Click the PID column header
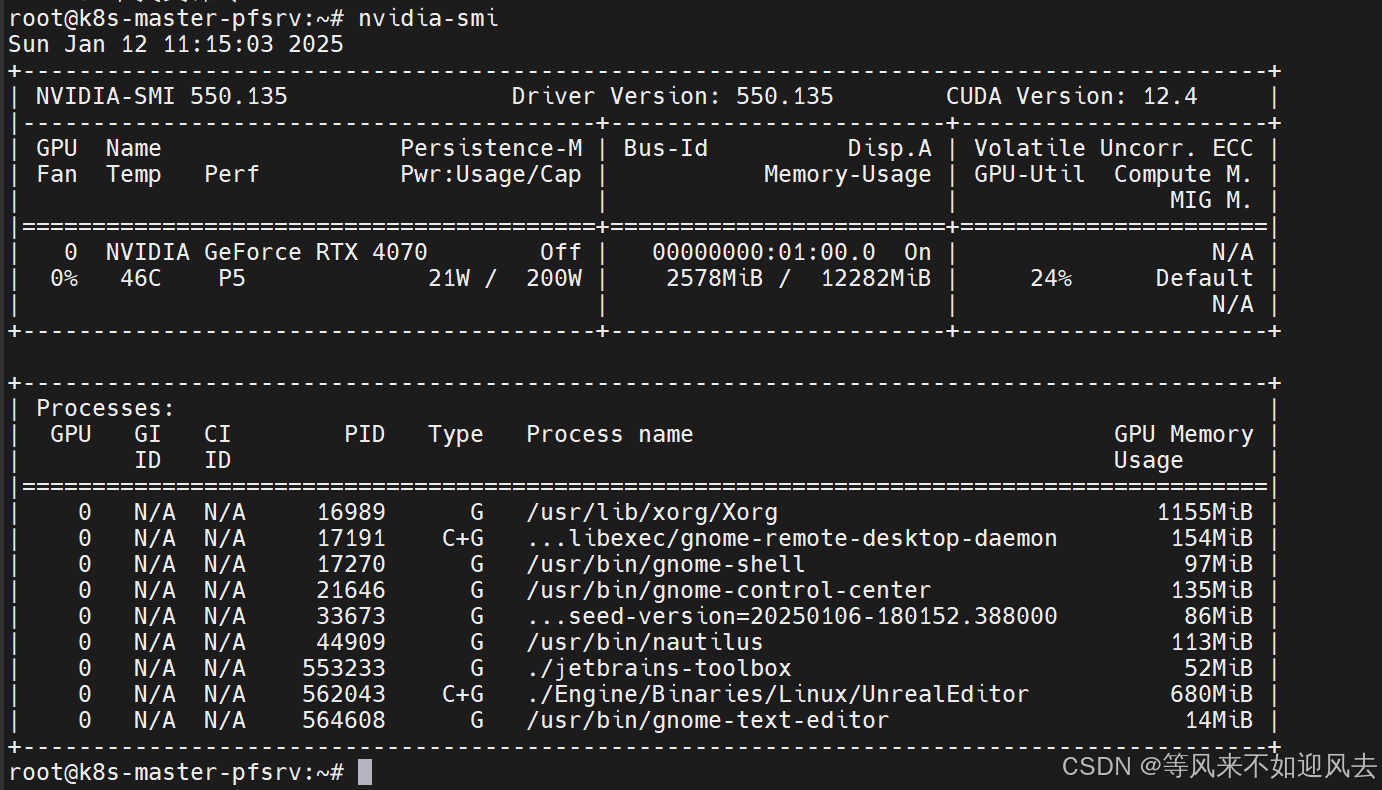 pos(365,434)
